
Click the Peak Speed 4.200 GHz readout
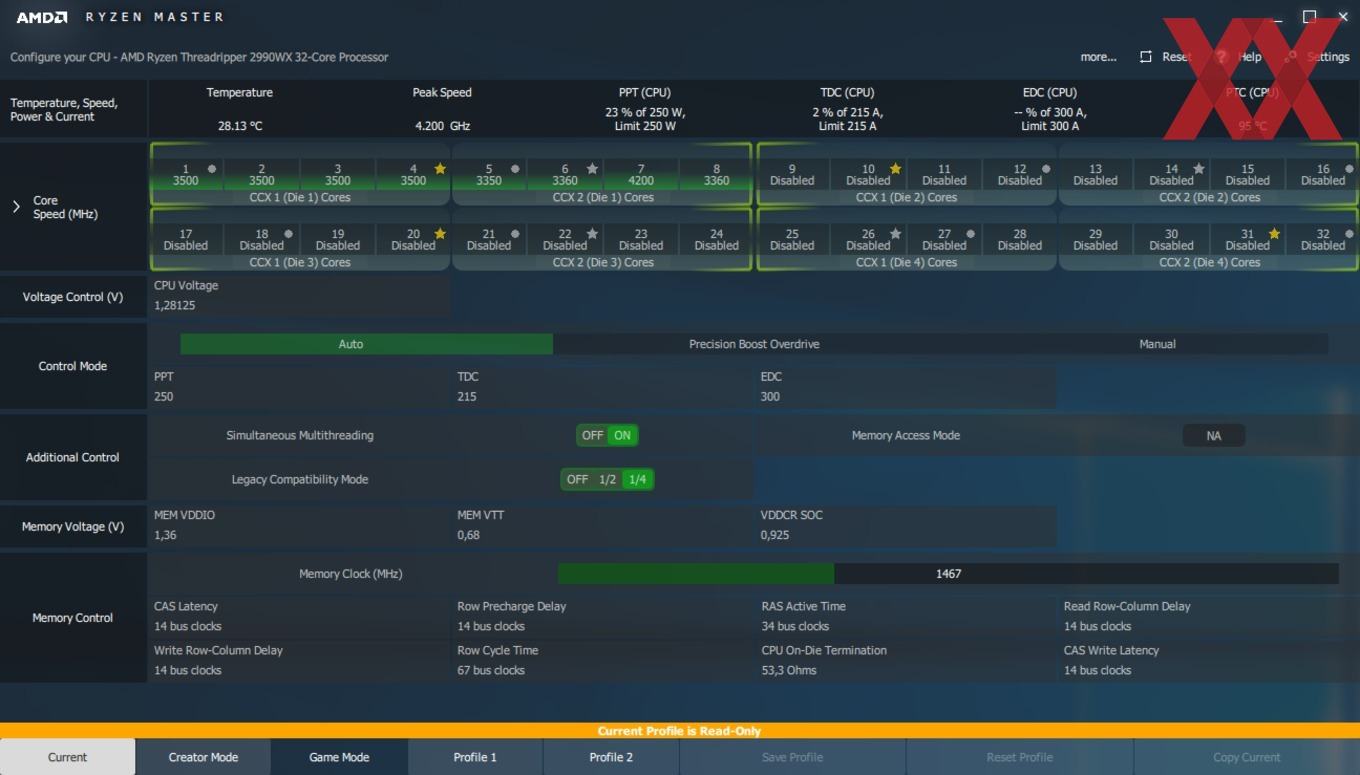(442, 126)
